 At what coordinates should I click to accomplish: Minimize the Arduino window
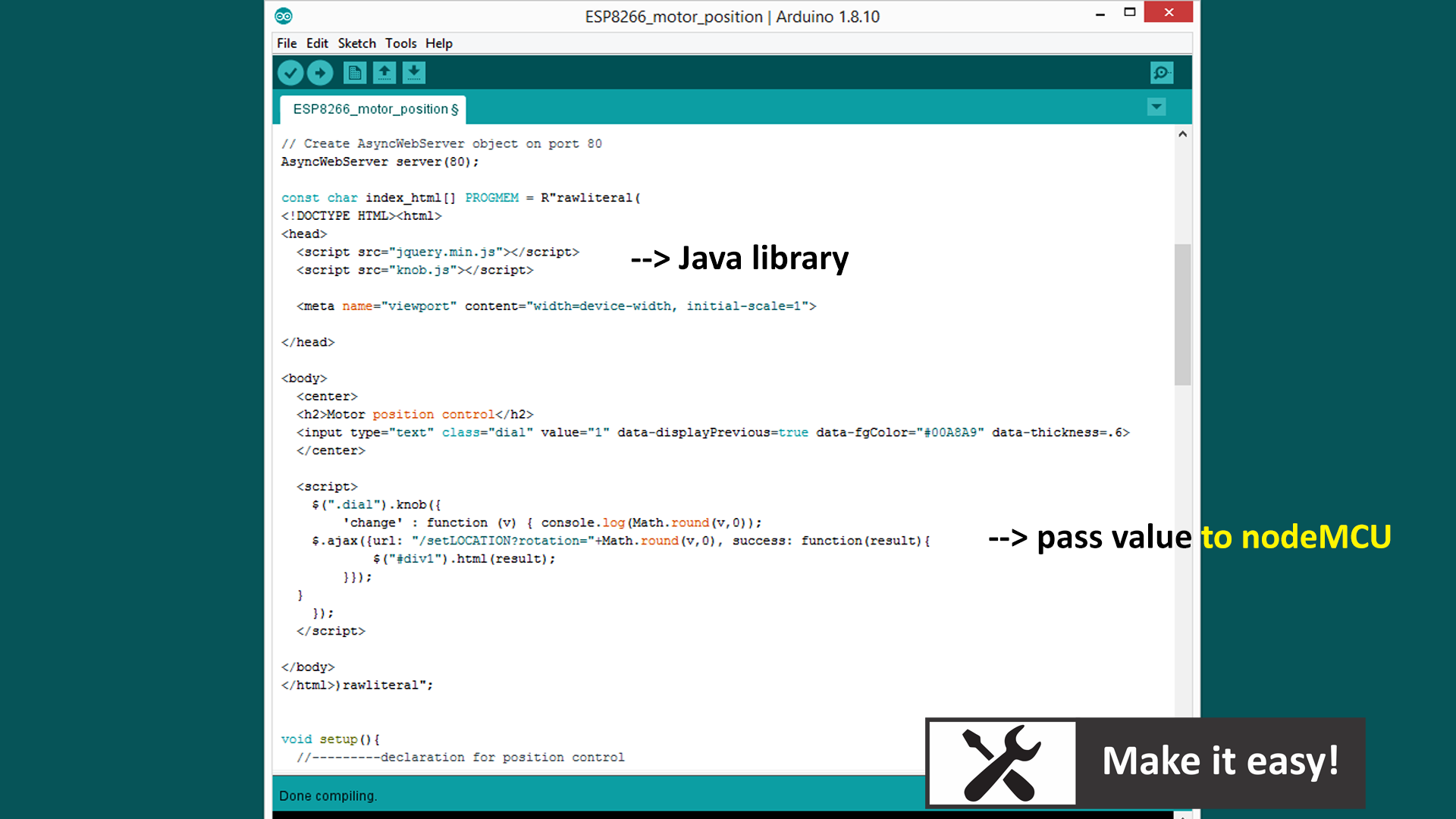coord(1100,14)
